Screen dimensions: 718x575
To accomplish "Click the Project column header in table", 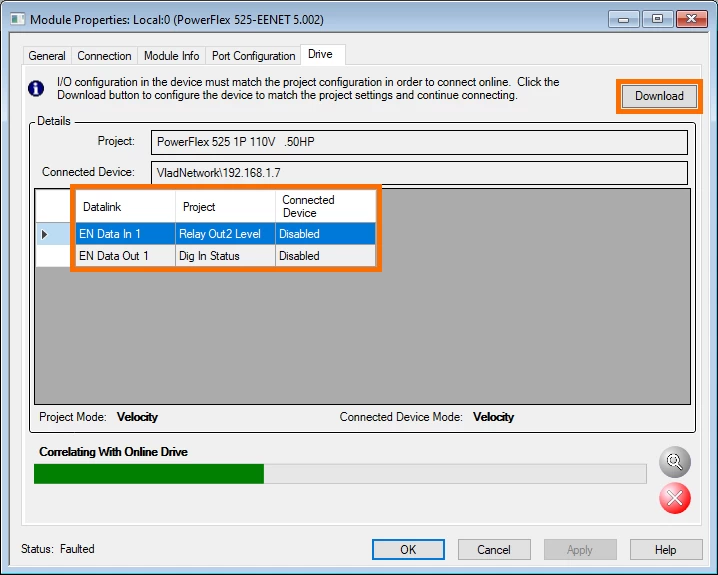I will (225, 206).
